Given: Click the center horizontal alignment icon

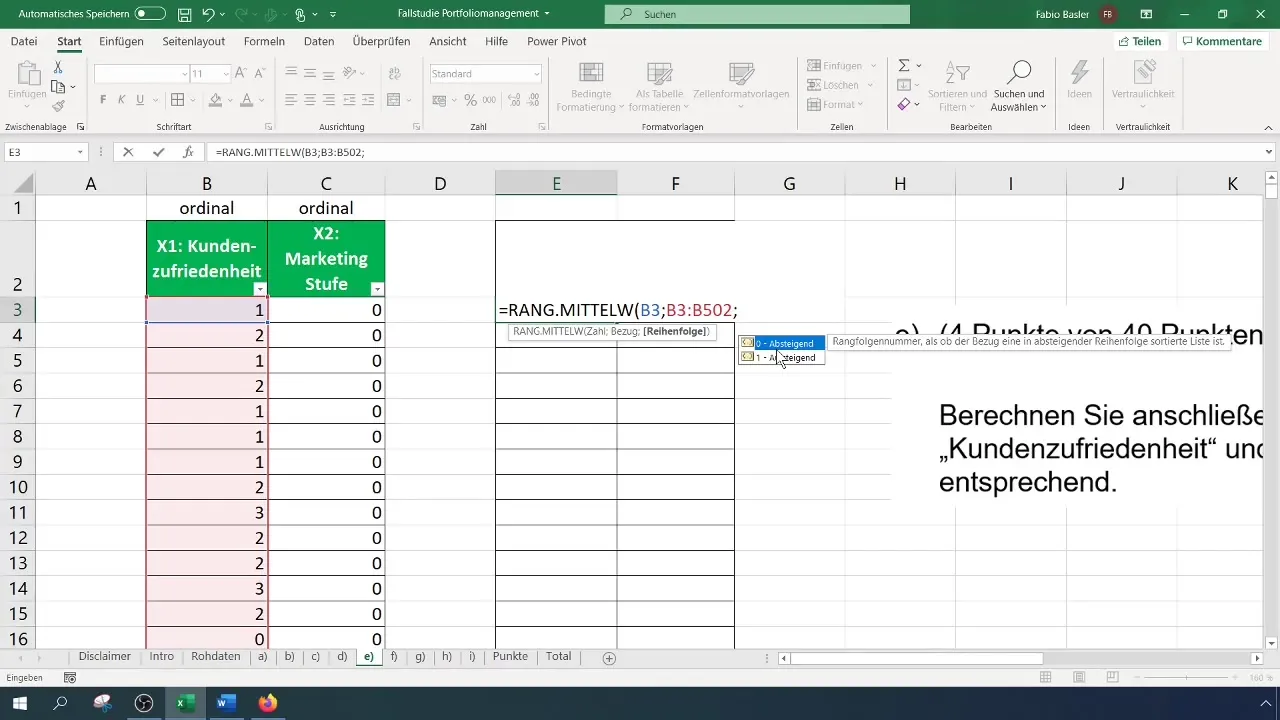Looking at the screenshot, I should [x=310, y=100].
